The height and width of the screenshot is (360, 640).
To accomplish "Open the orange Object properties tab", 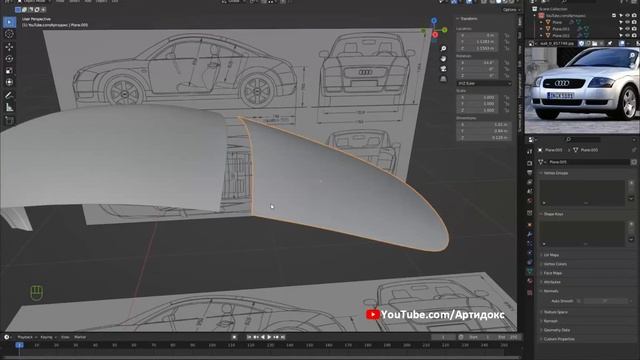I will pos(529,225).
